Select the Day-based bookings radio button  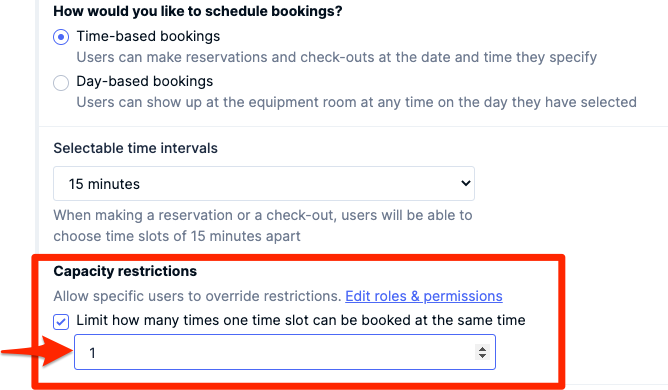tap(61, 83)
